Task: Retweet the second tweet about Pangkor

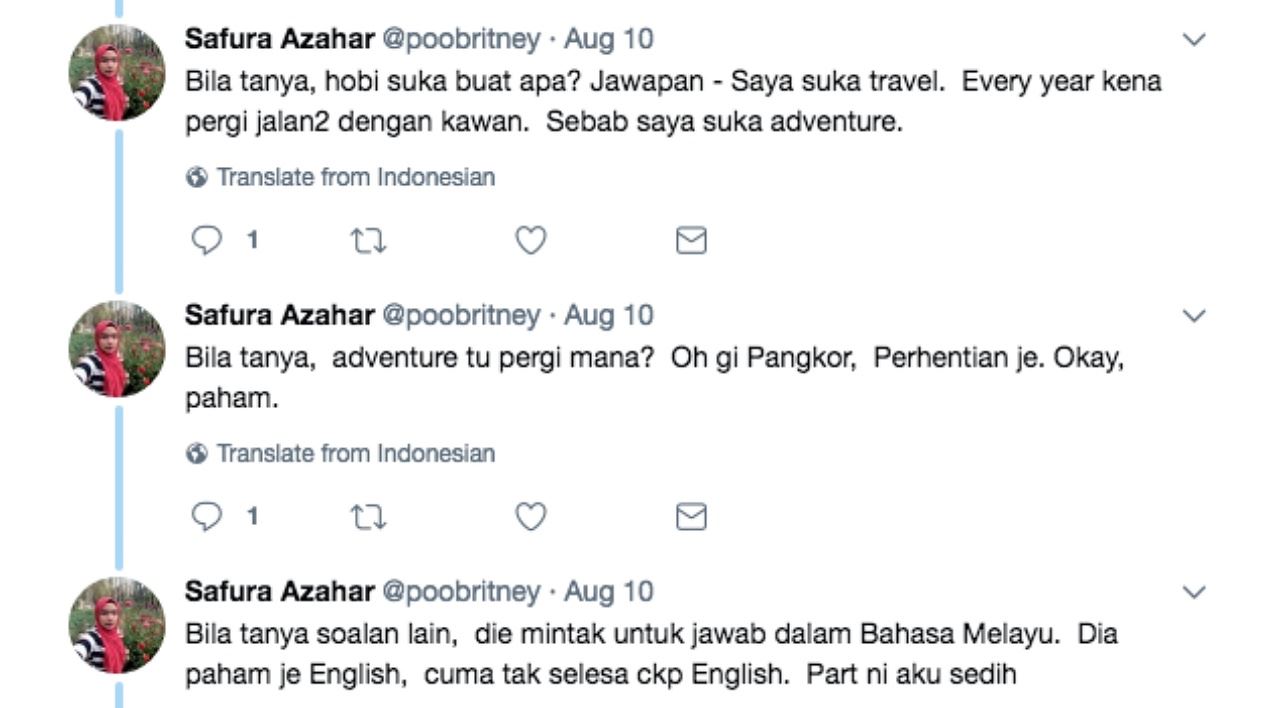Action: point(370,517)
